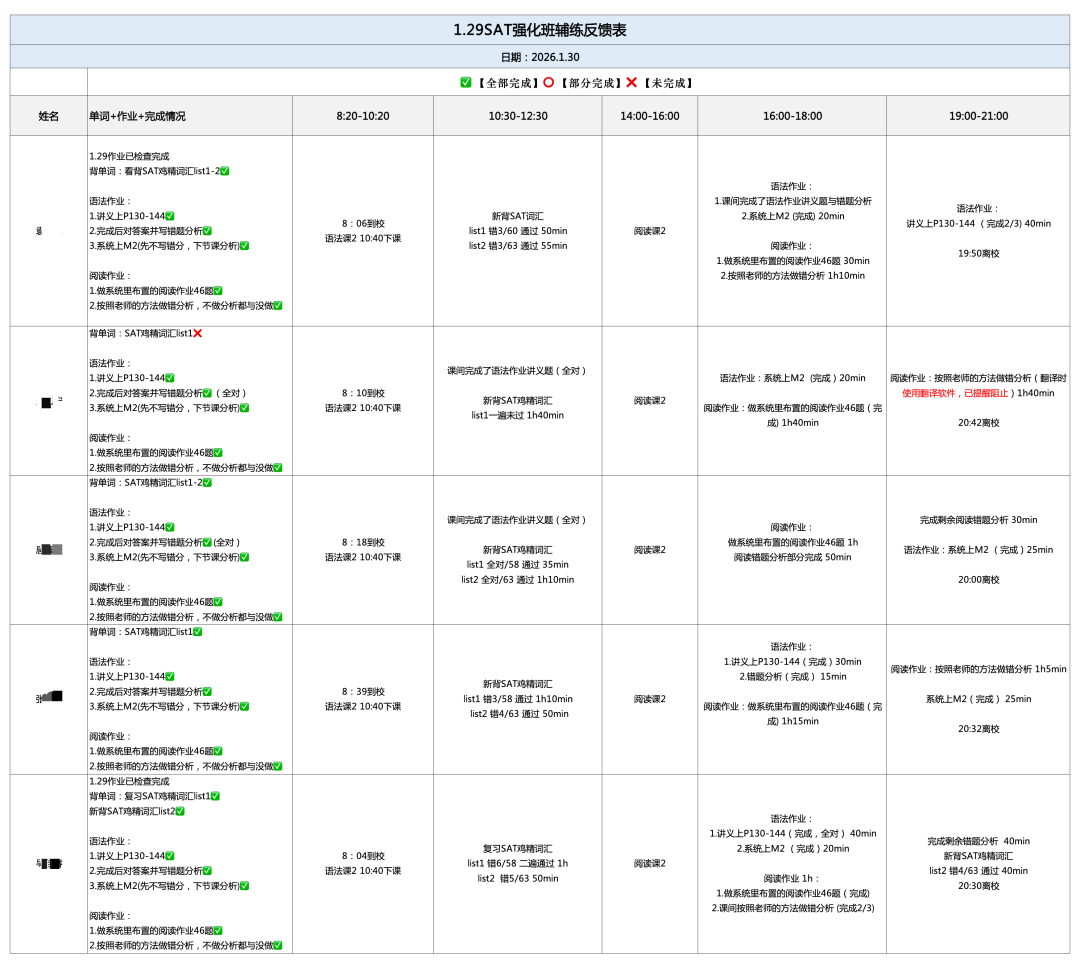
Task: Select the 10:30-12:30 column header
Action: tap(518, 116)
